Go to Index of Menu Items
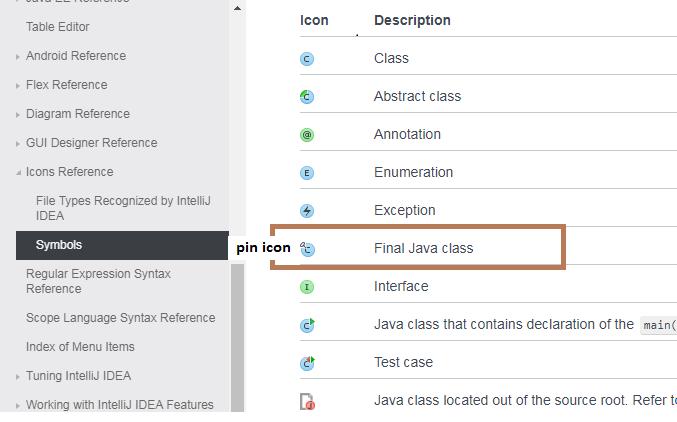The width and height of the screenshot is (677, 422). [x=80, y=347]
